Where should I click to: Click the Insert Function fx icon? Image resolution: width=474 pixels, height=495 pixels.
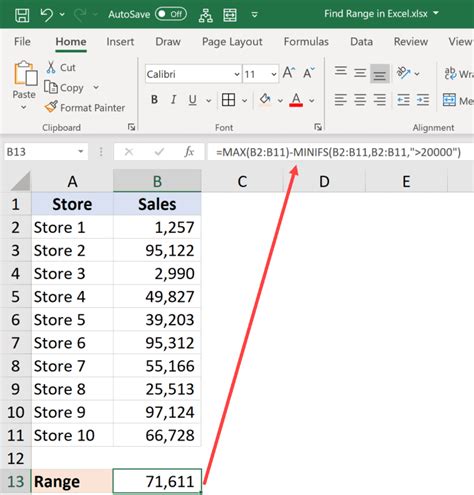[x=189, y=152]
